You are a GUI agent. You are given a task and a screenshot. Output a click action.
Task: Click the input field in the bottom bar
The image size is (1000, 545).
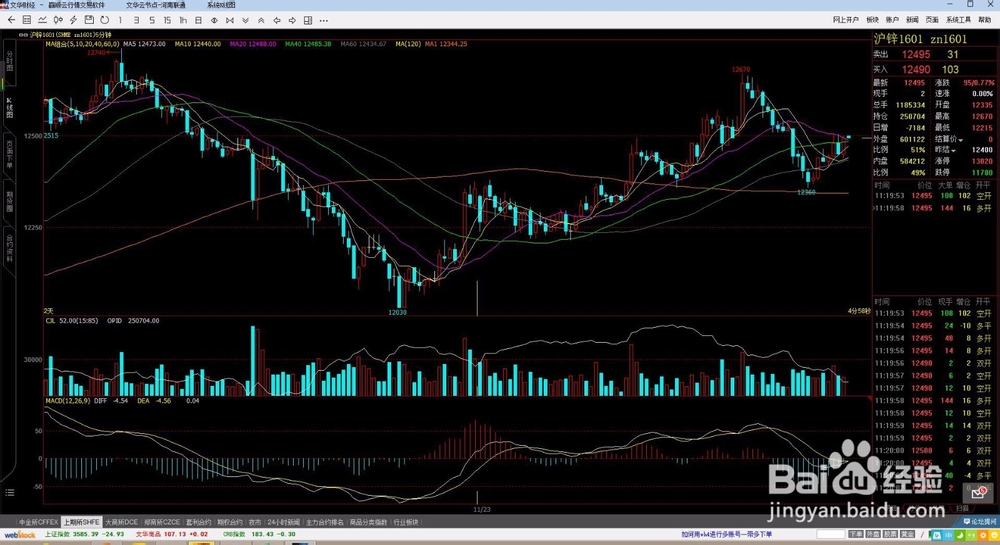coord(831,534)
